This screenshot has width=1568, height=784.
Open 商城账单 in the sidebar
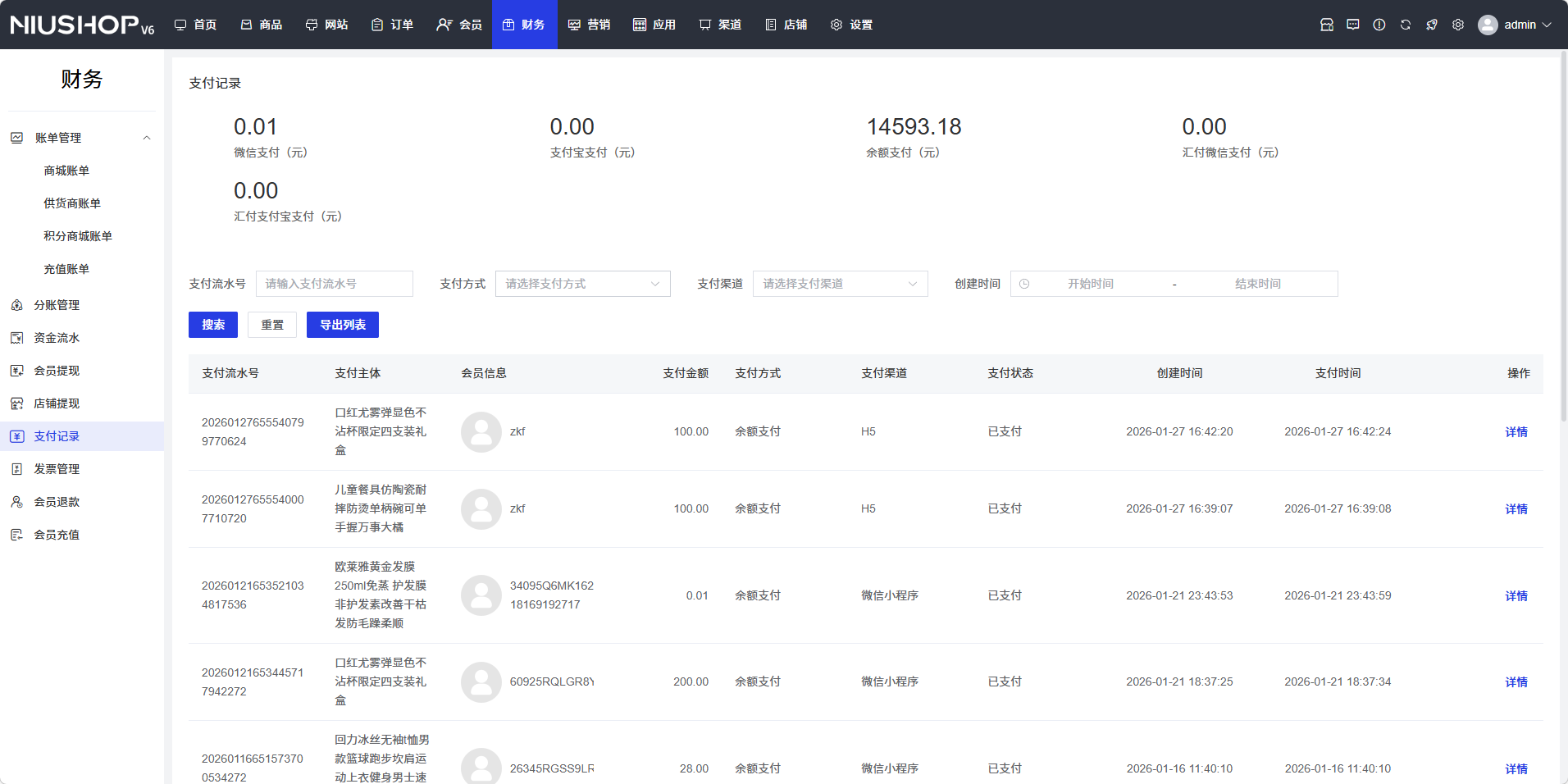66,171
